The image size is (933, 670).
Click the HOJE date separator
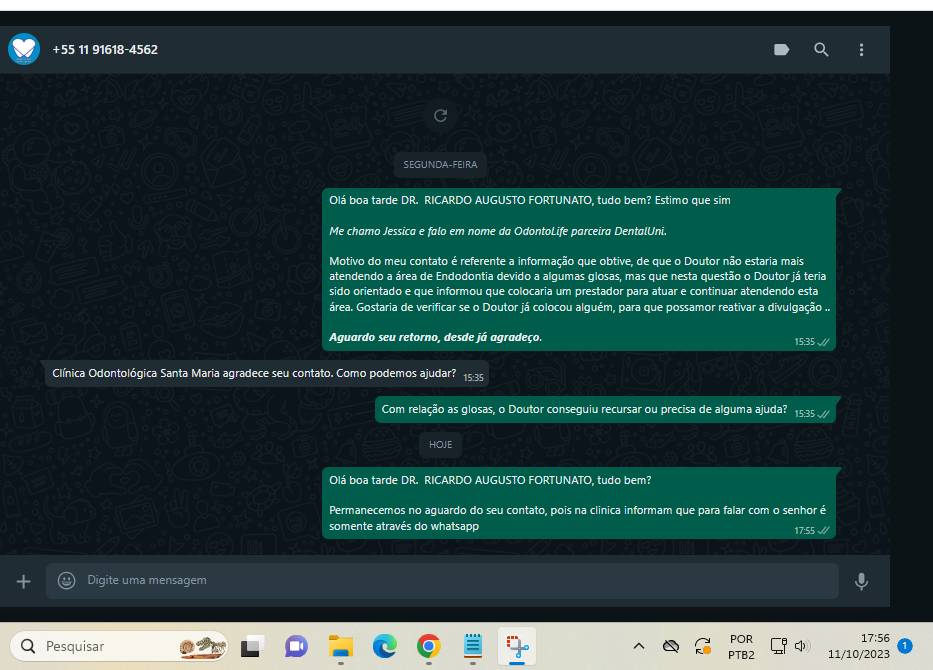click(x=440, y=444)
